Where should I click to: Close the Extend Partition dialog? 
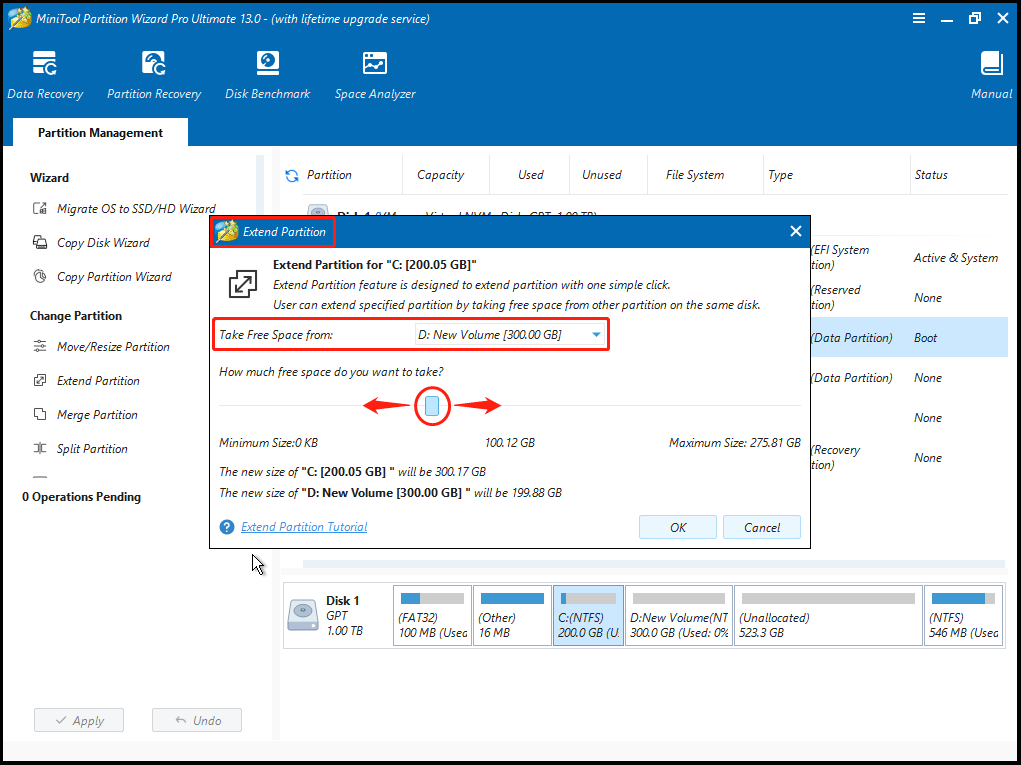coord(795,231)
